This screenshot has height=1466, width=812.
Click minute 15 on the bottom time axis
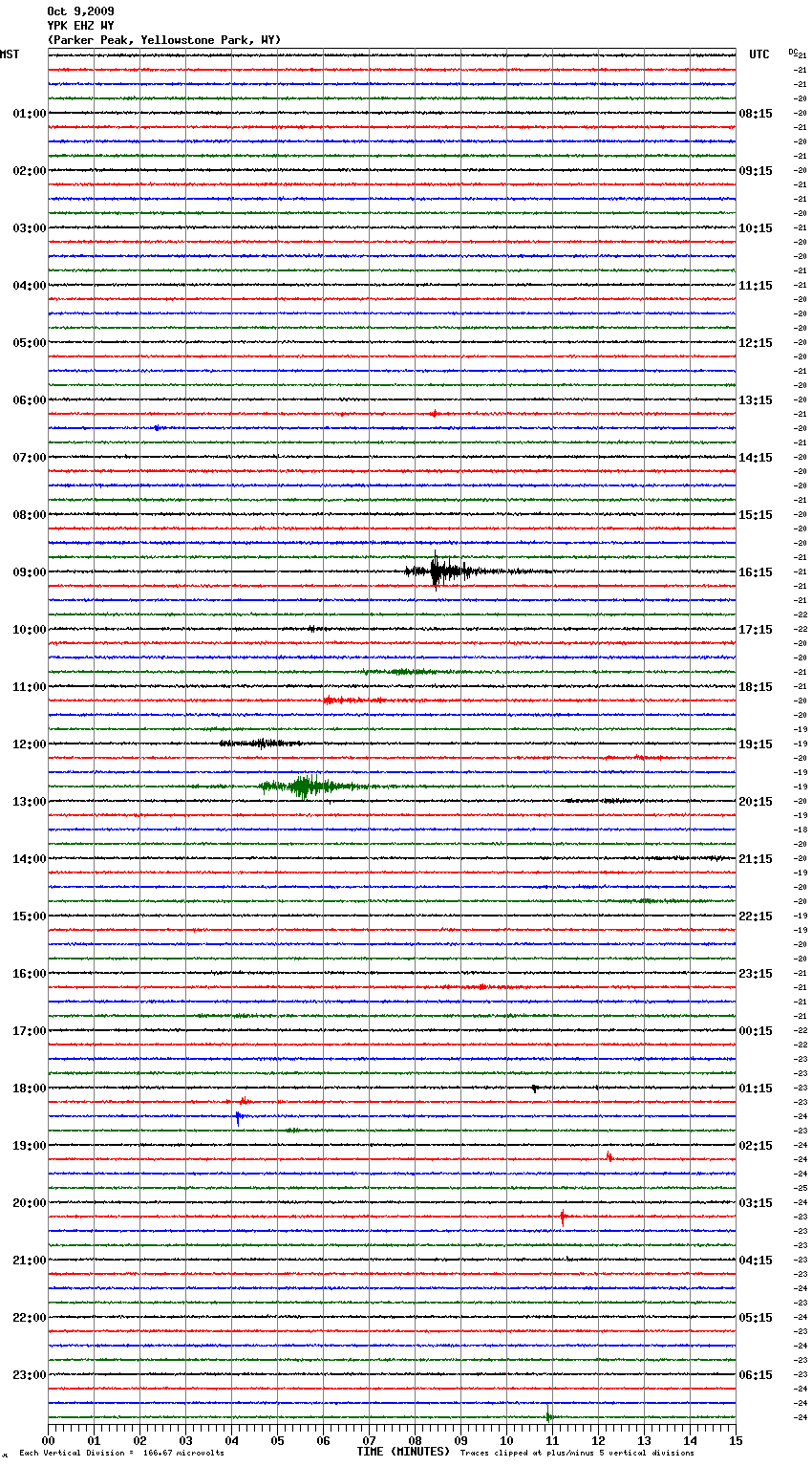click(736, 1440)
